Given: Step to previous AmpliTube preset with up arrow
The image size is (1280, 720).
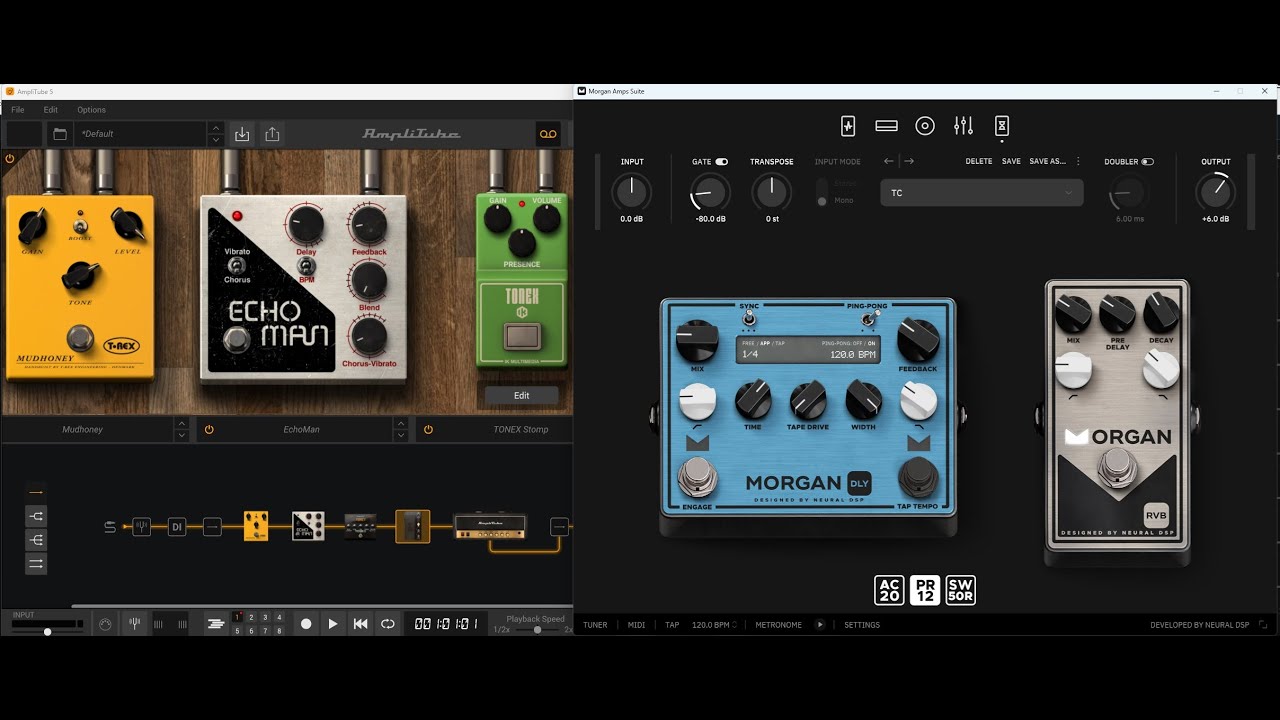Looking at the screenshot, I should tap(216, 128).
